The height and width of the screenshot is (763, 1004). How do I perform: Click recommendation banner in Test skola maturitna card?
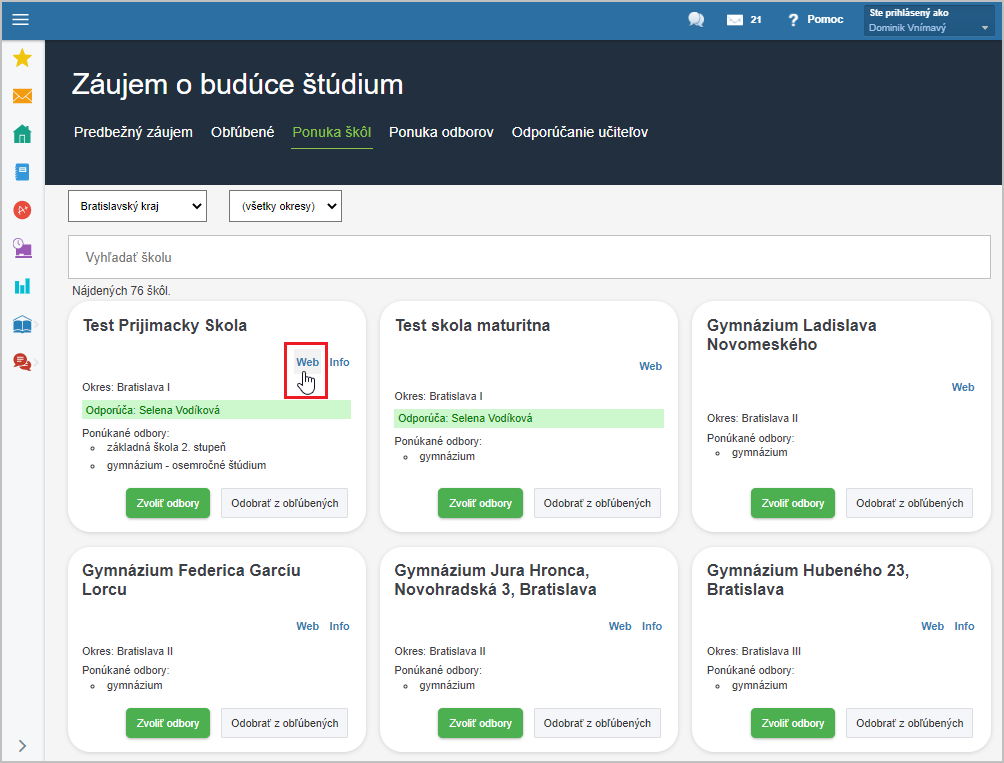(529, 418)
